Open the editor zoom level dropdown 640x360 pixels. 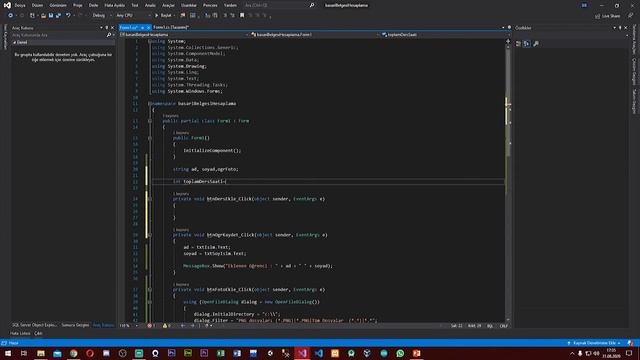[129, 326]
